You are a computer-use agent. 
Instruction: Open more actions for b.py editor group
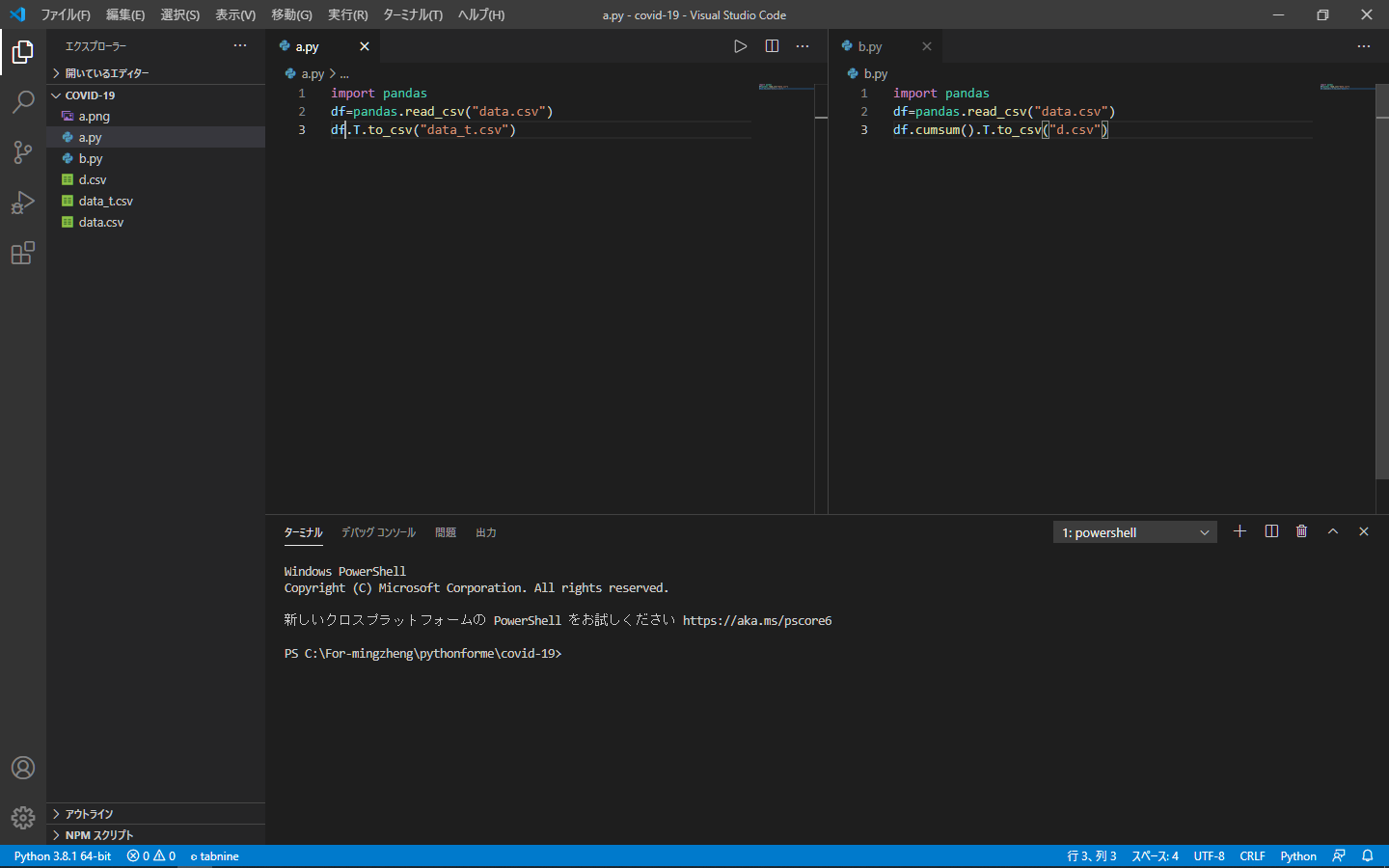(x=1364, y=46)
